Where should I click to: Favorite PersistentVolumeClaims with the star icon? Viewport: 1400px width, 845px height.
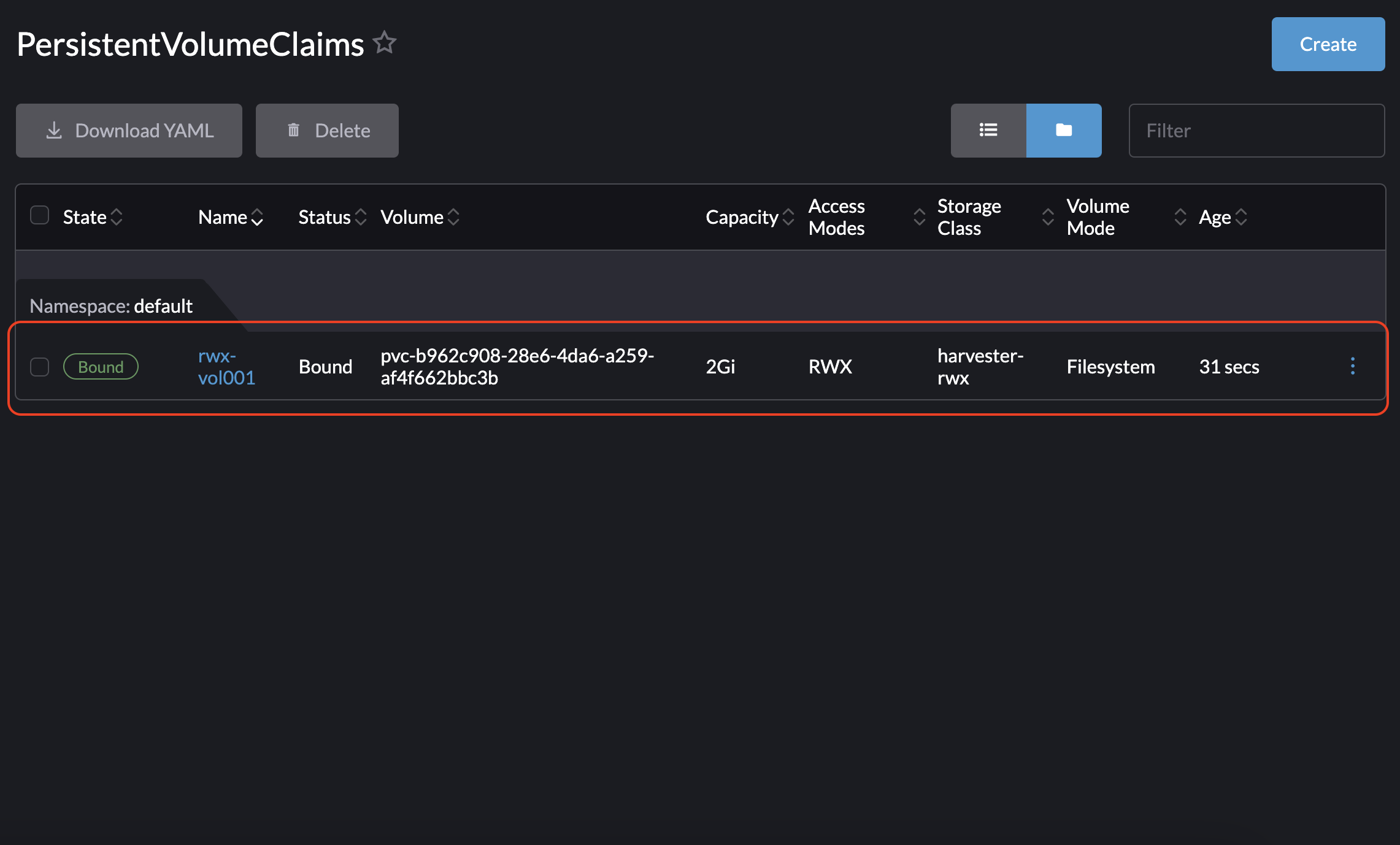[385, 43]
